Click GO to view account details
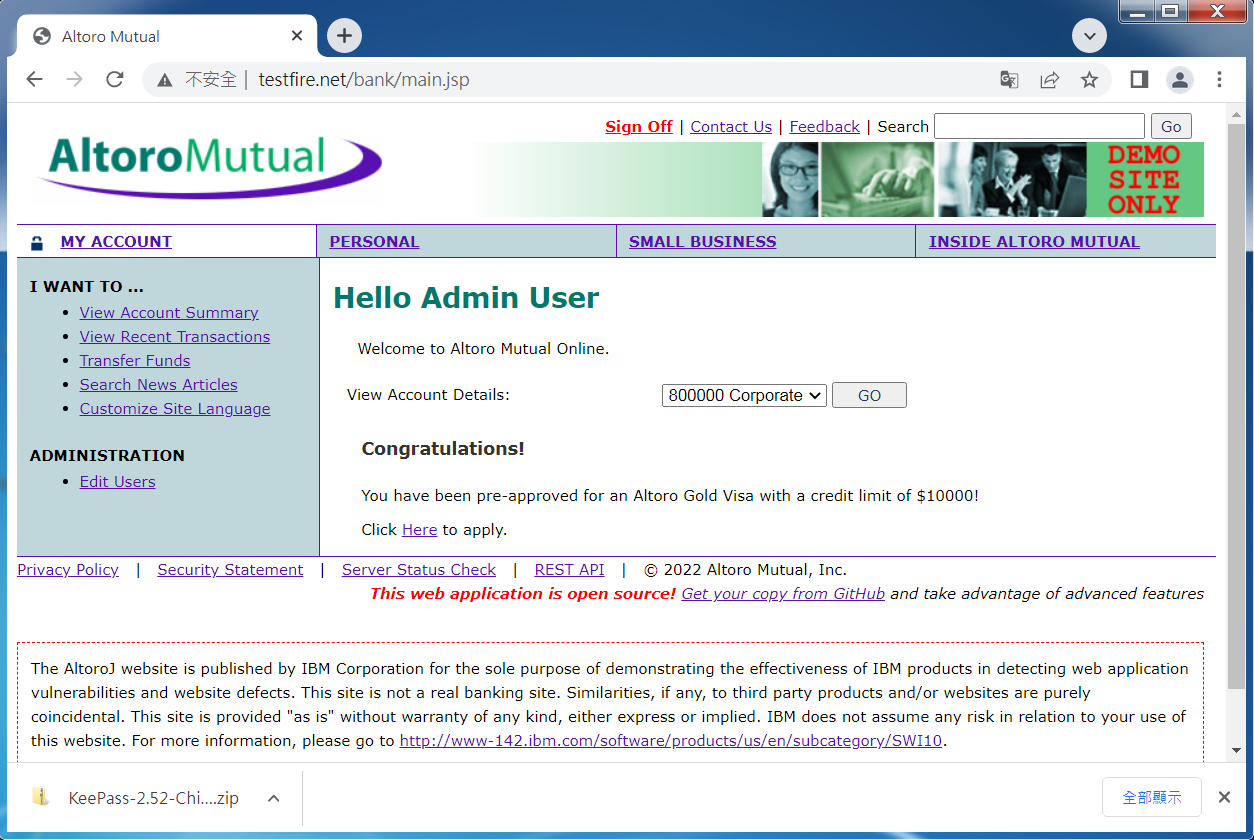 tap(869, 395)
